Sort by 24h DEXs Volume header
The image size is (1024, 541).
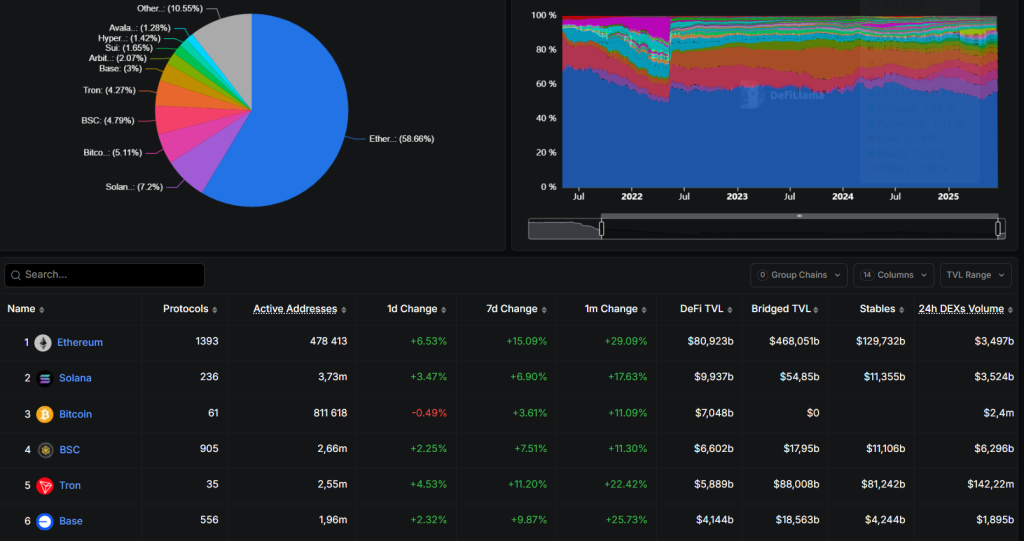[965, 309]
